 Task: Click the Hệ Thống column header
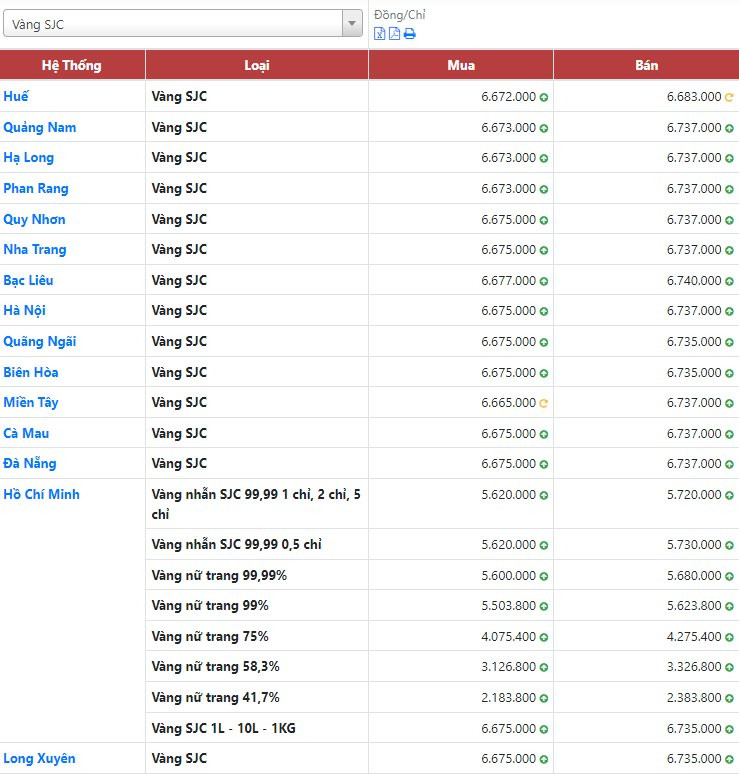click(x=72, y=65)
